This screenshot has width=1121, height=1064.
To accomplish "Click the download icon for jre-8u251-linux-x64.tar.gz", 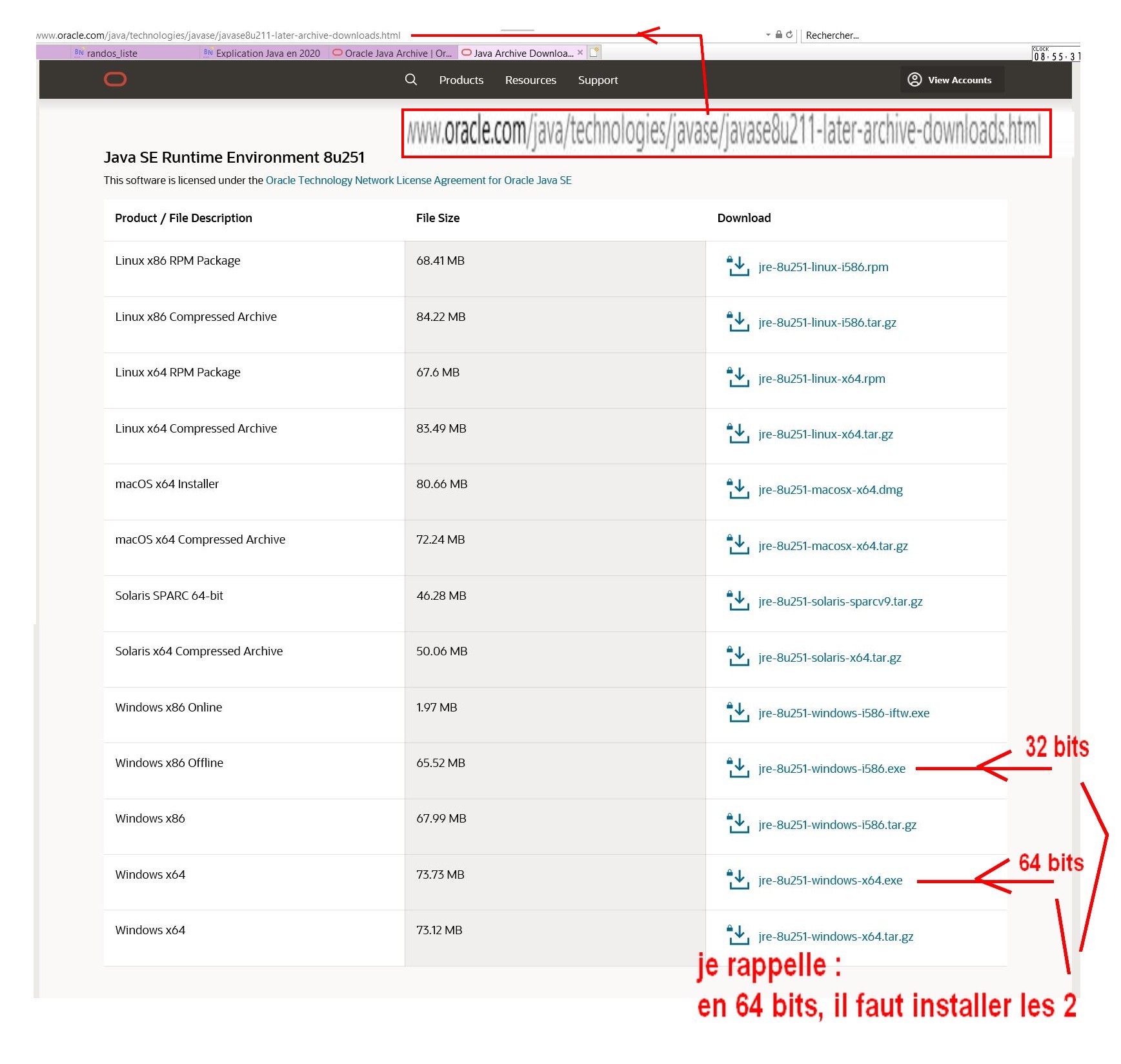I will (x=738, y=433).
